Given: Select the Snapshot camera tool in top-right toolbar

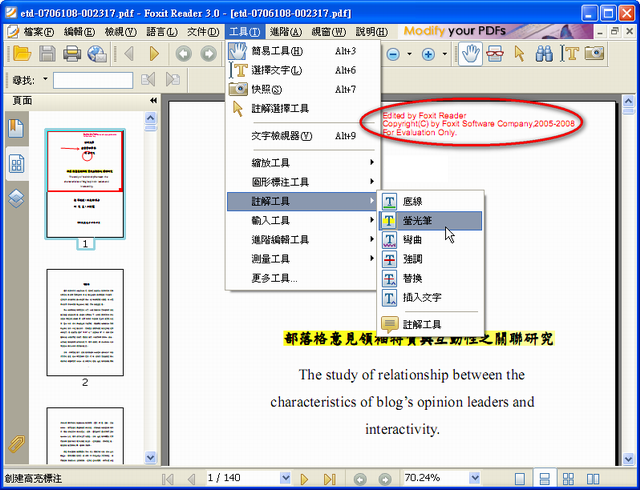Looking at the screenshot, I should (x=595, y=54).
